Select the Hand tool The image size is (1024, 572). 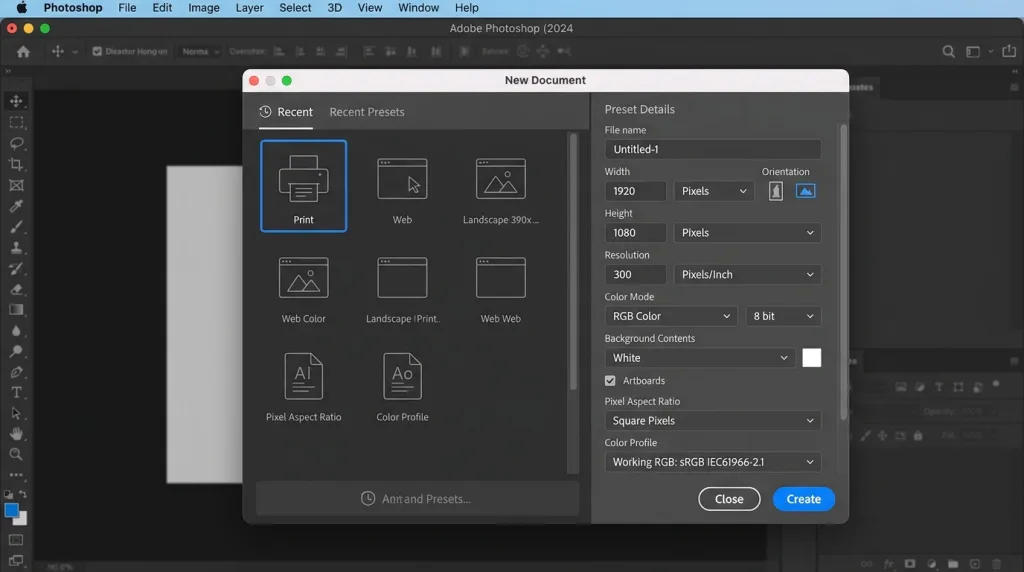point(16,434)
